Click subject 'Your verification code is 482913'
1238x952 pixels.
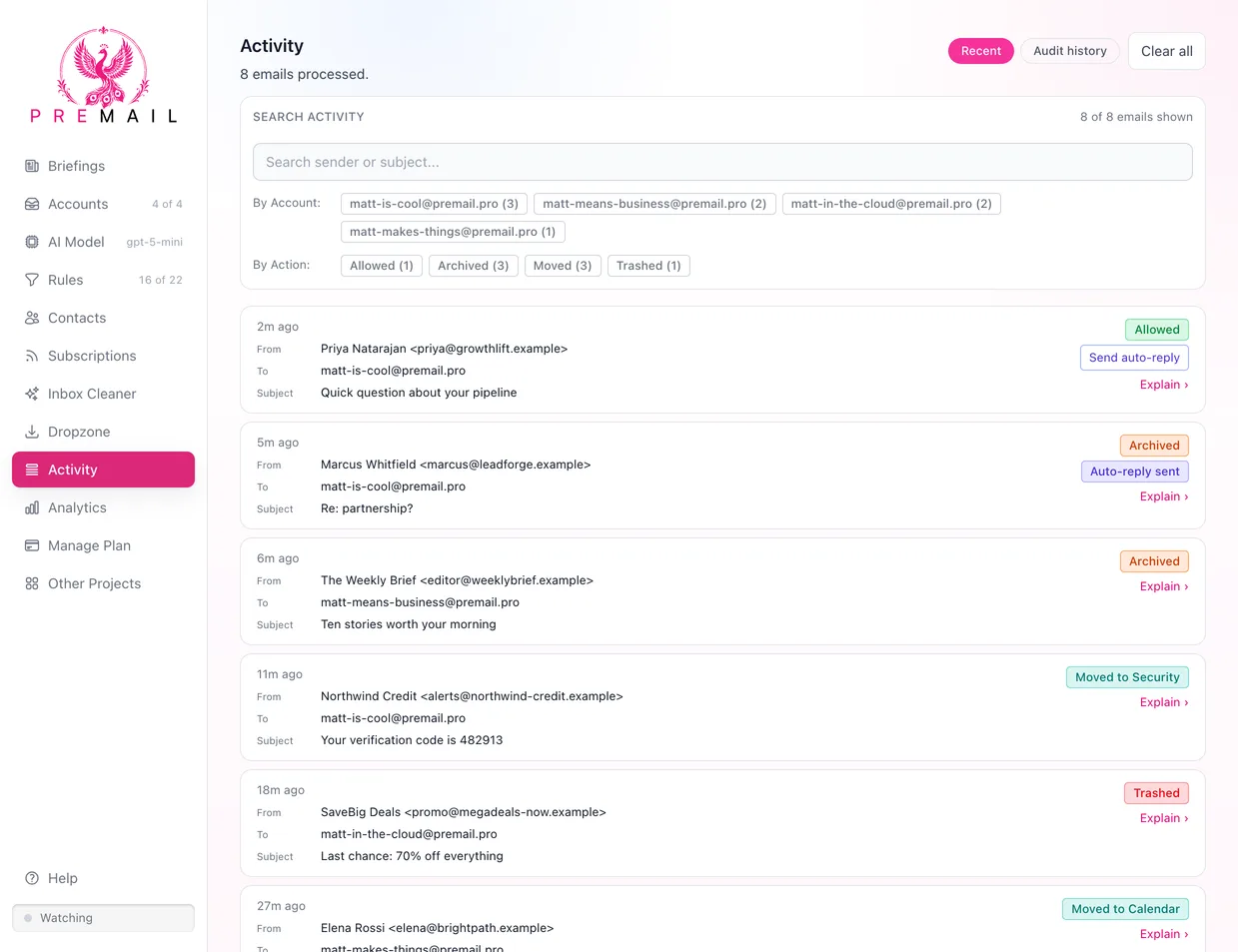(412, 740)
